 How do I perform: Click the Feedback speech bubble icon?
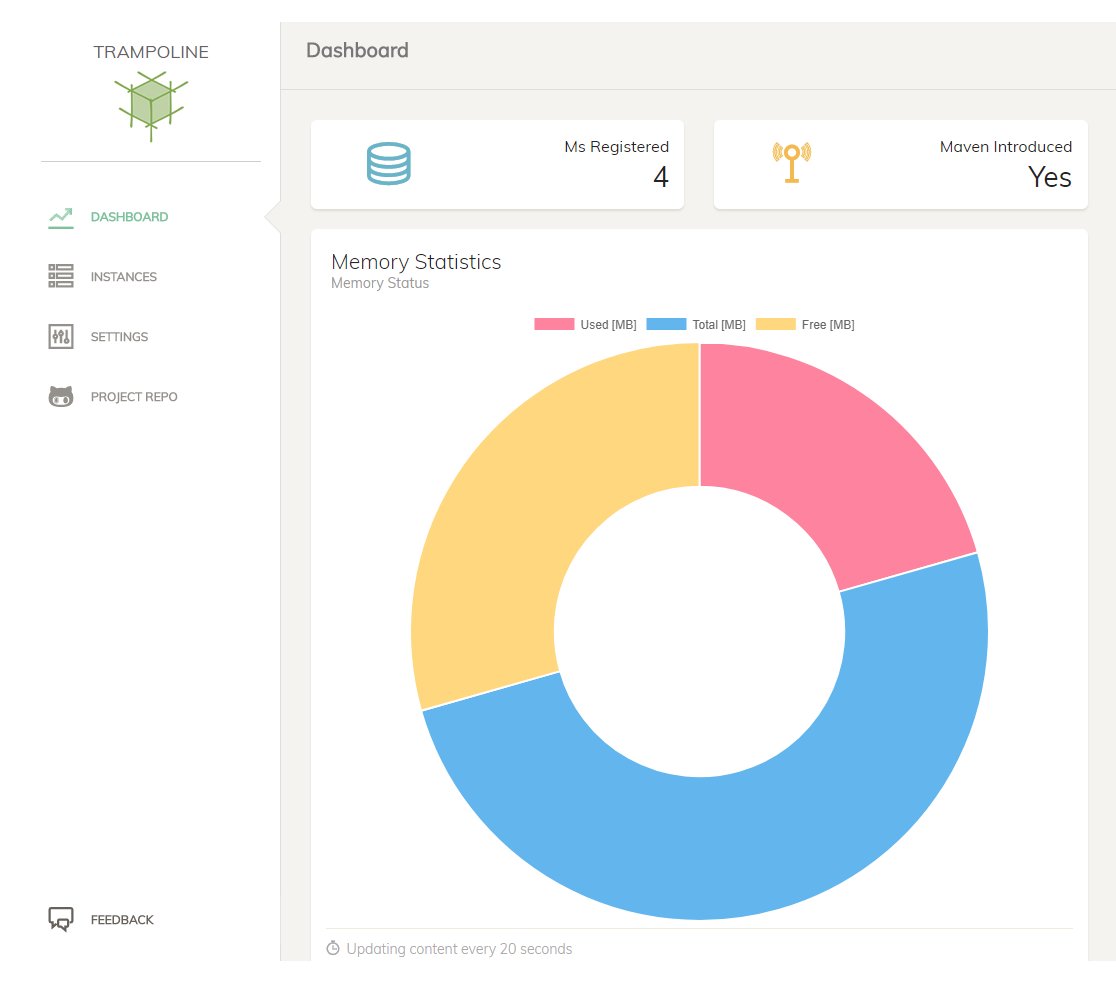(x=60, y=919)
